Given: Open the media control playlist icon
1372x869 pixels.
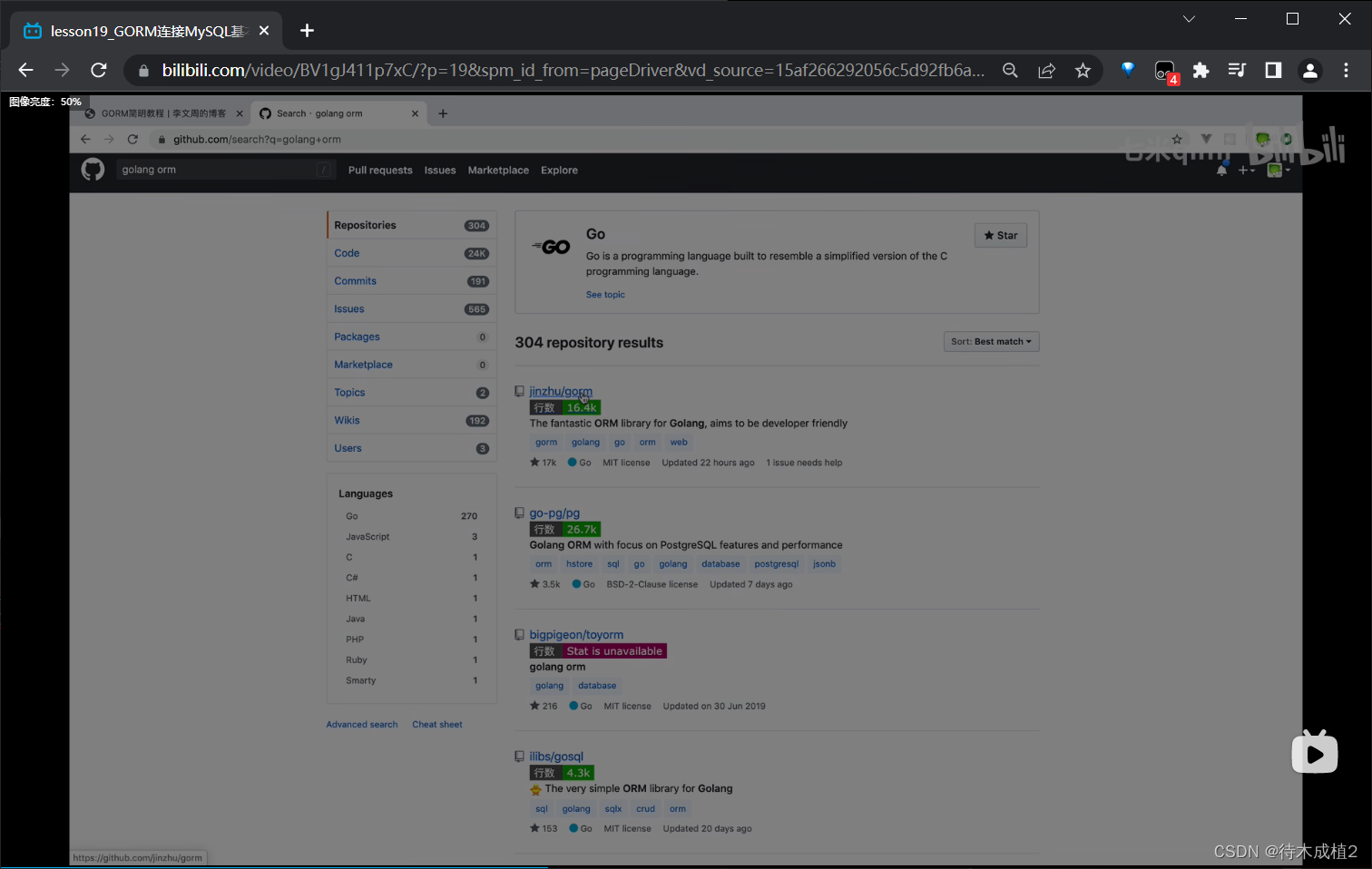Looking at the screenshot, I should (1237, 70).
